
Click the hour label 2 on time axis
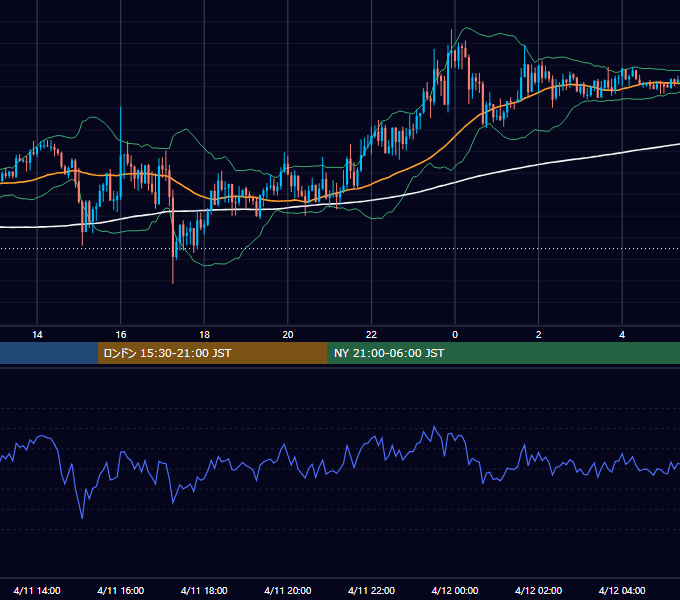[538, 335]
